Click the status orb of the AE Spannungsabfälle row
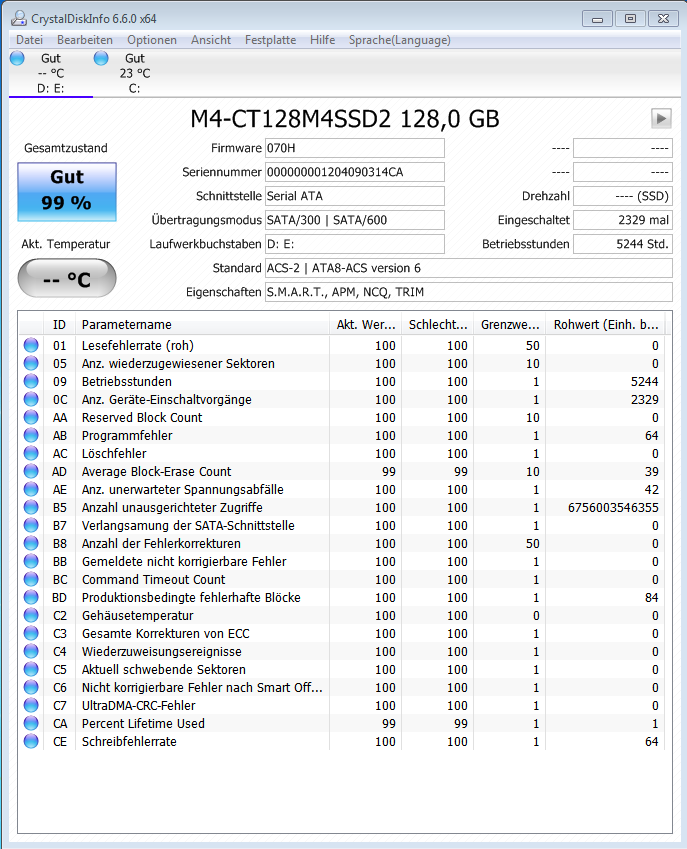The image size is (687, 849). 31,489
